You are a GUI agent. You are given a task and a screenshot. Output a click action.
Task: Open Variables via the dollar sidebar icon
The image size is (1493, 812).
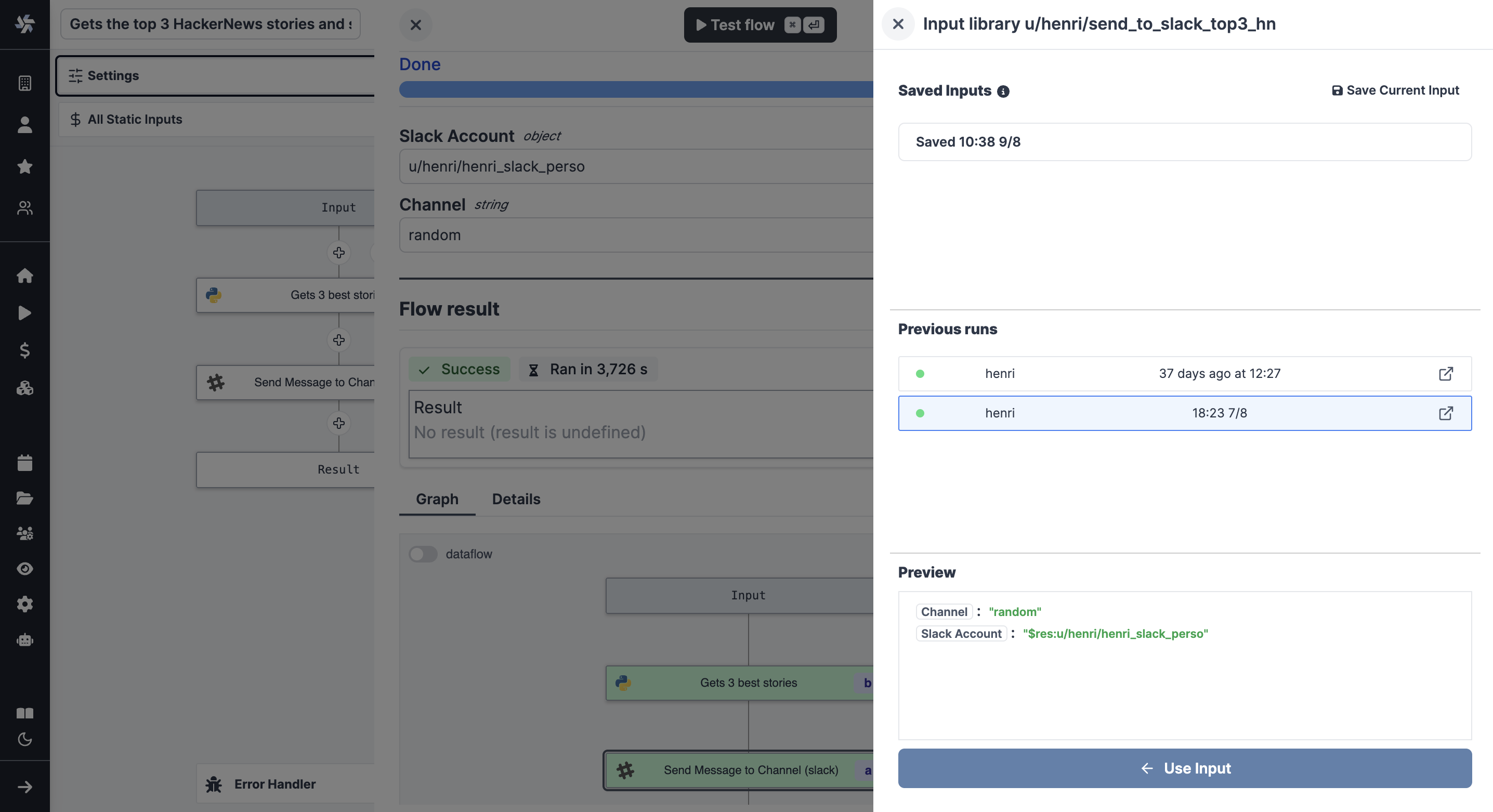(x=25, y=350)
